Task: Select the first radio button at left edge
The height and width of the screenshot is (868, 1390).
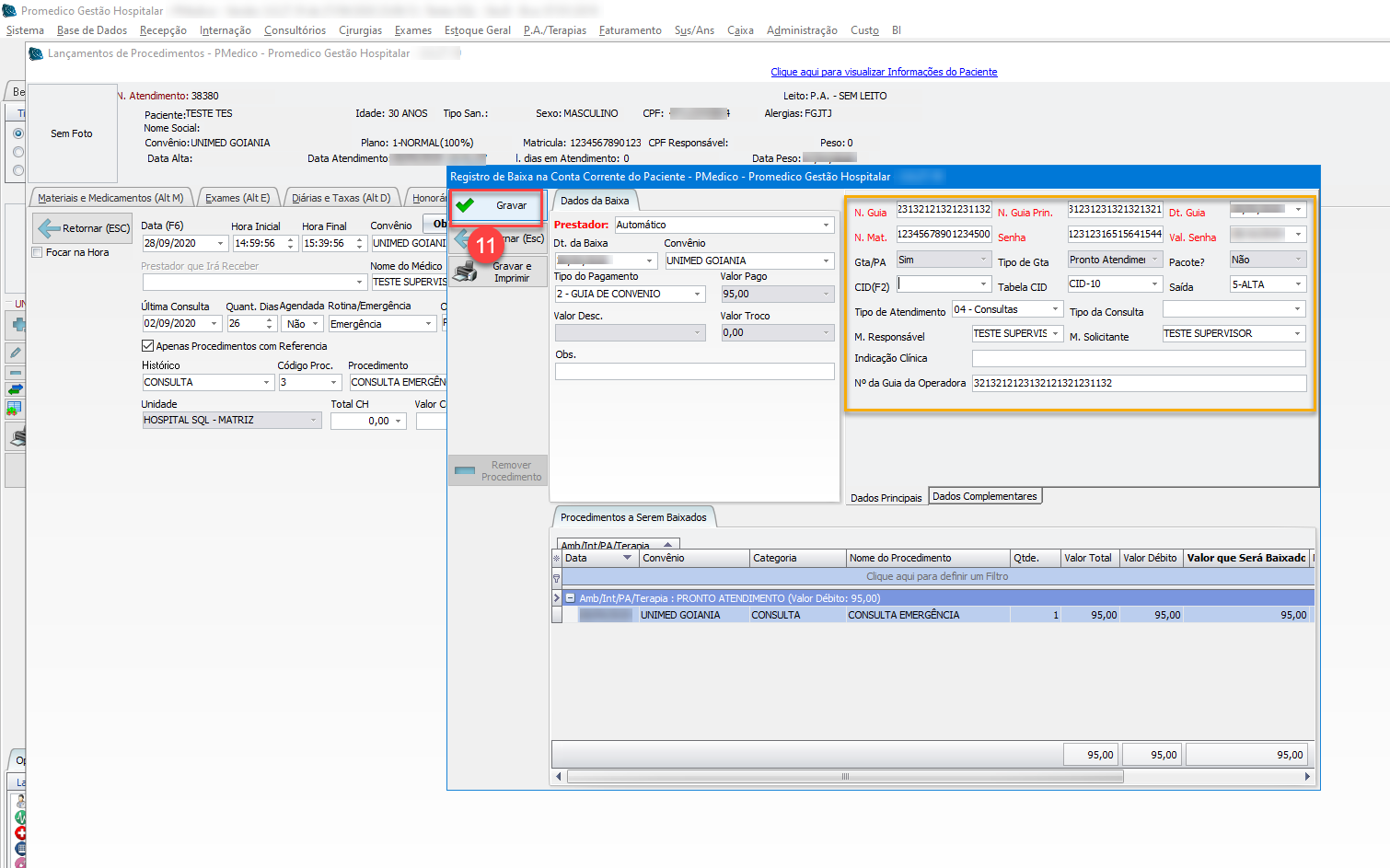Action: click(x=17, y=133)
